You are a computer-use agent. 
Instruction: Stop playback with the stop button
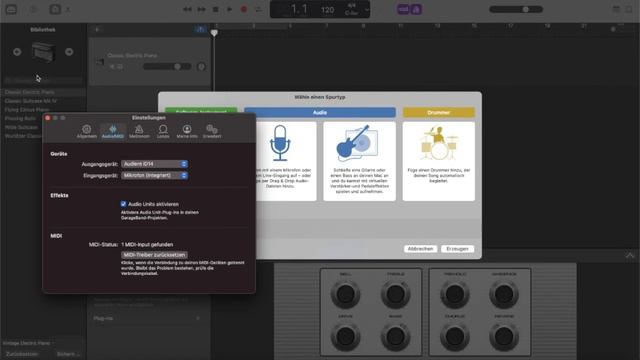tap(216, 9)
